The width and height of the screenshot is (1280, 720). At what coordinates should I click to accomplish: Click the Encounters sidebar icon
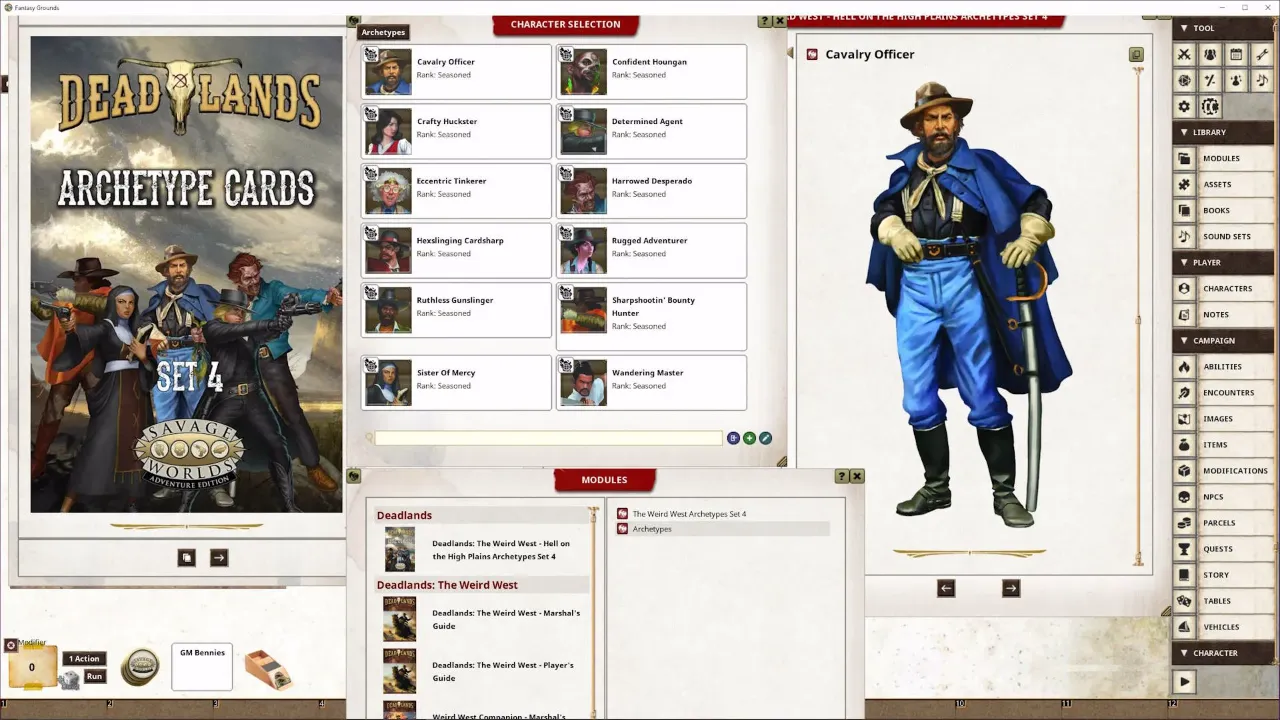pos(1185,392)
